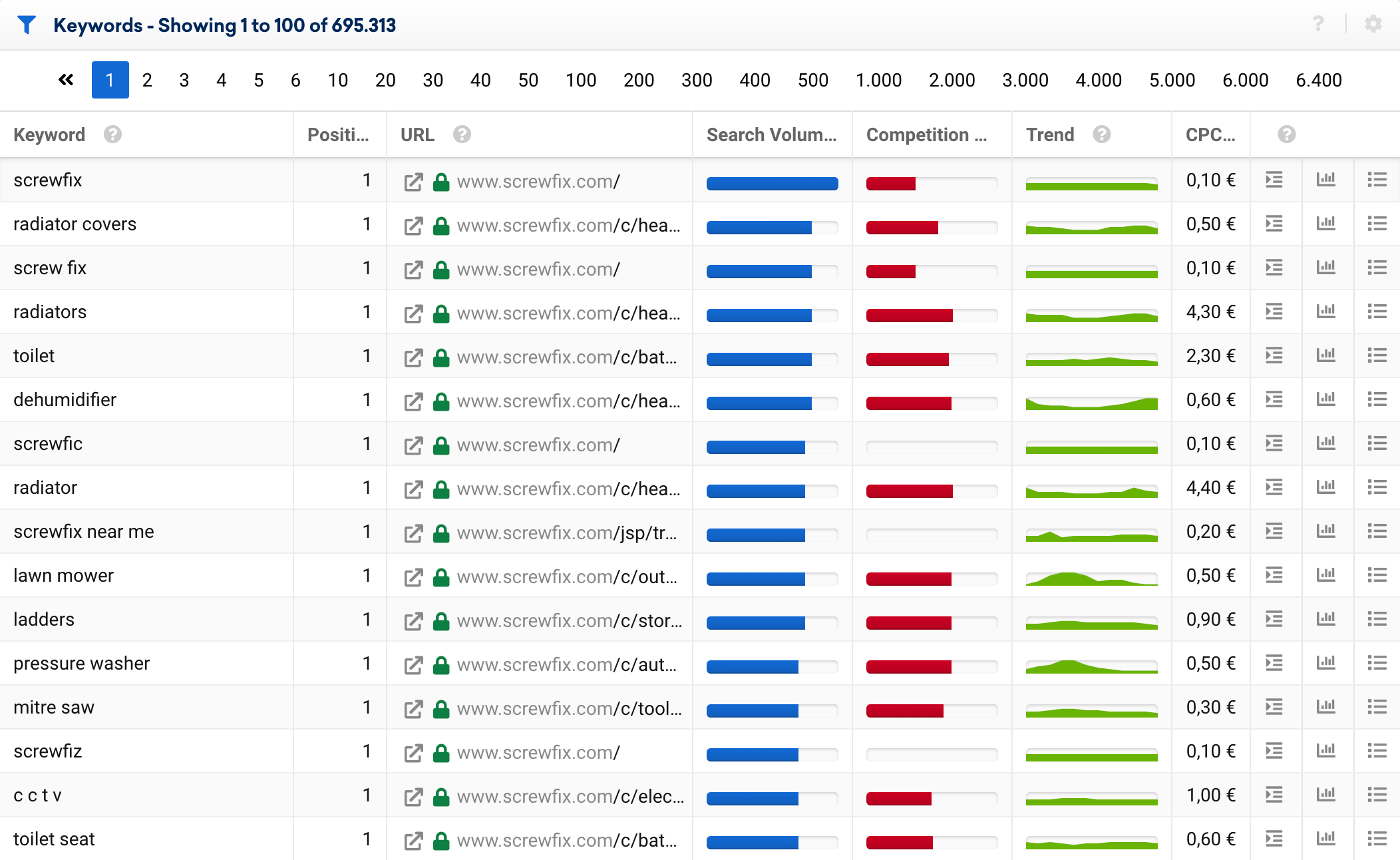
Task: Click the CPC value 2,30 €
Action: [1211, 355]
